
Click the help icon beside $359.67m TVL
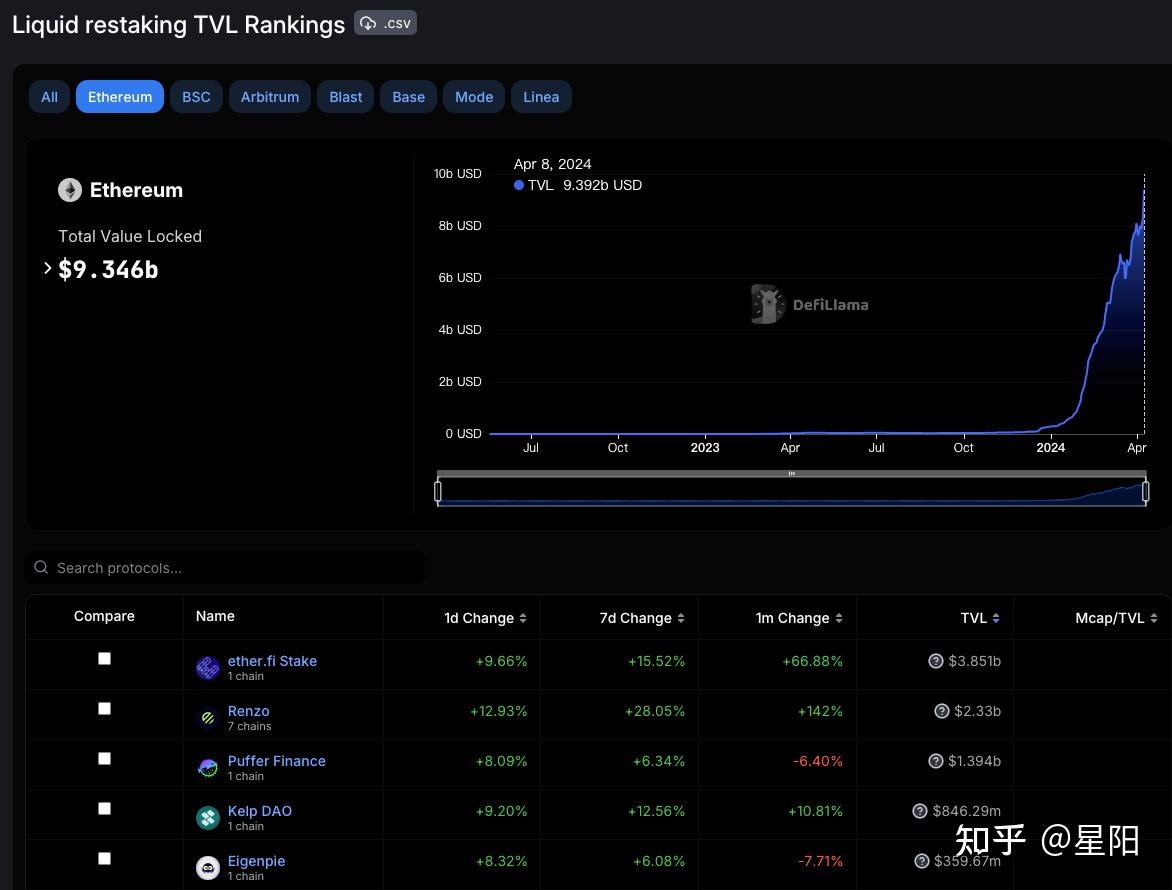(x=922, y=861)
